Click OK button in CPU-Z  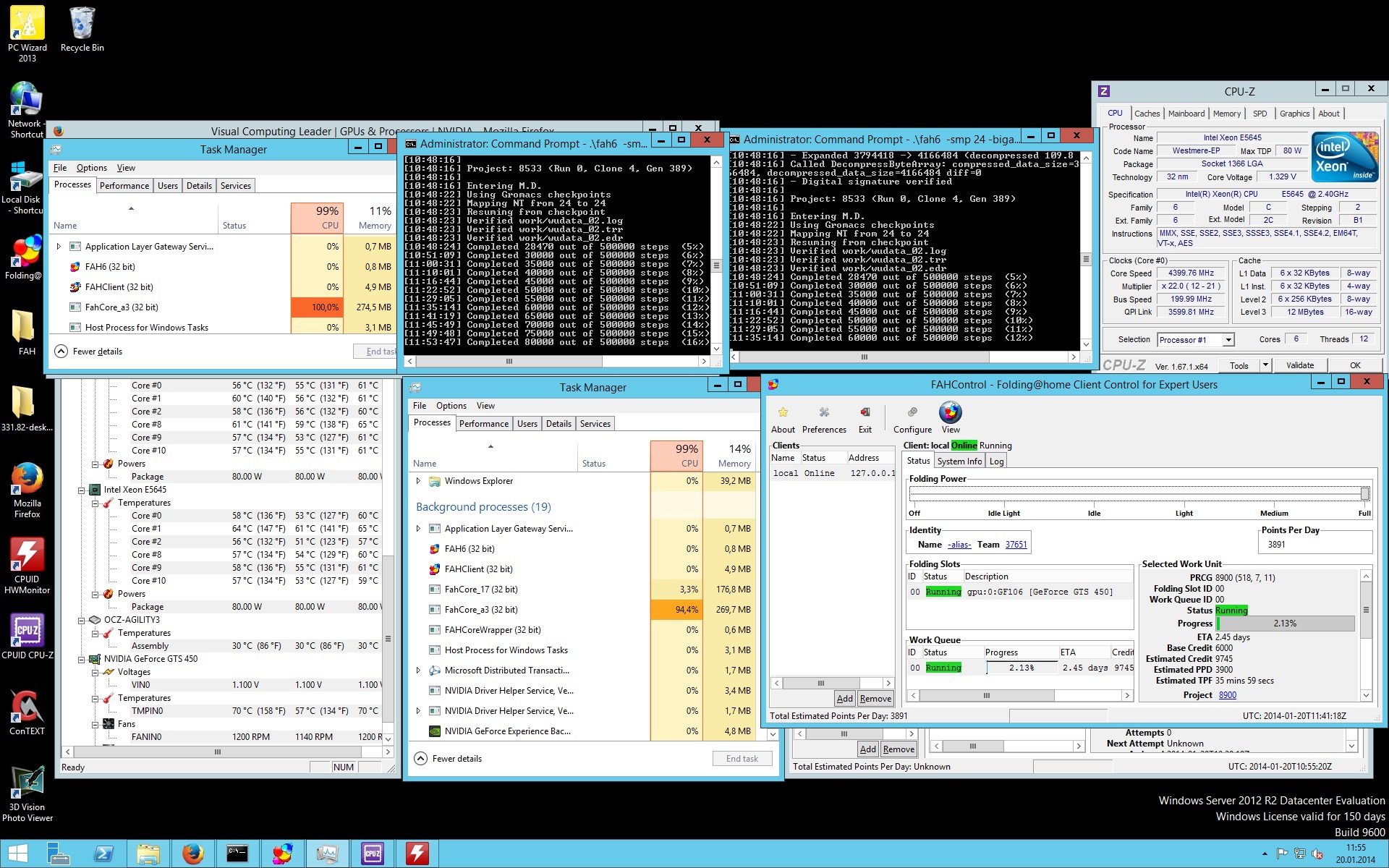point(1355,365)
